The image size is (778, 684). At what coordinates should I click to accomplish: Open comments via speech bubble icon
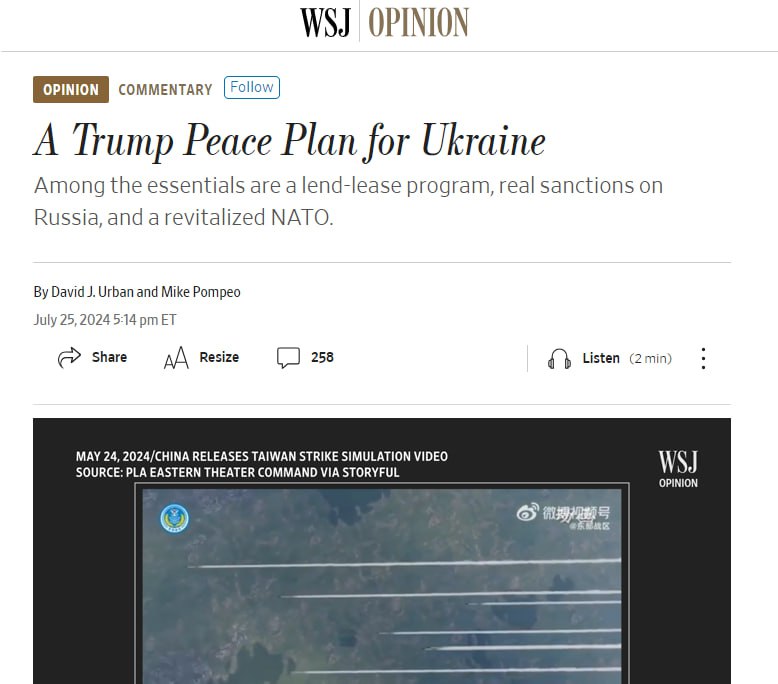288,358
